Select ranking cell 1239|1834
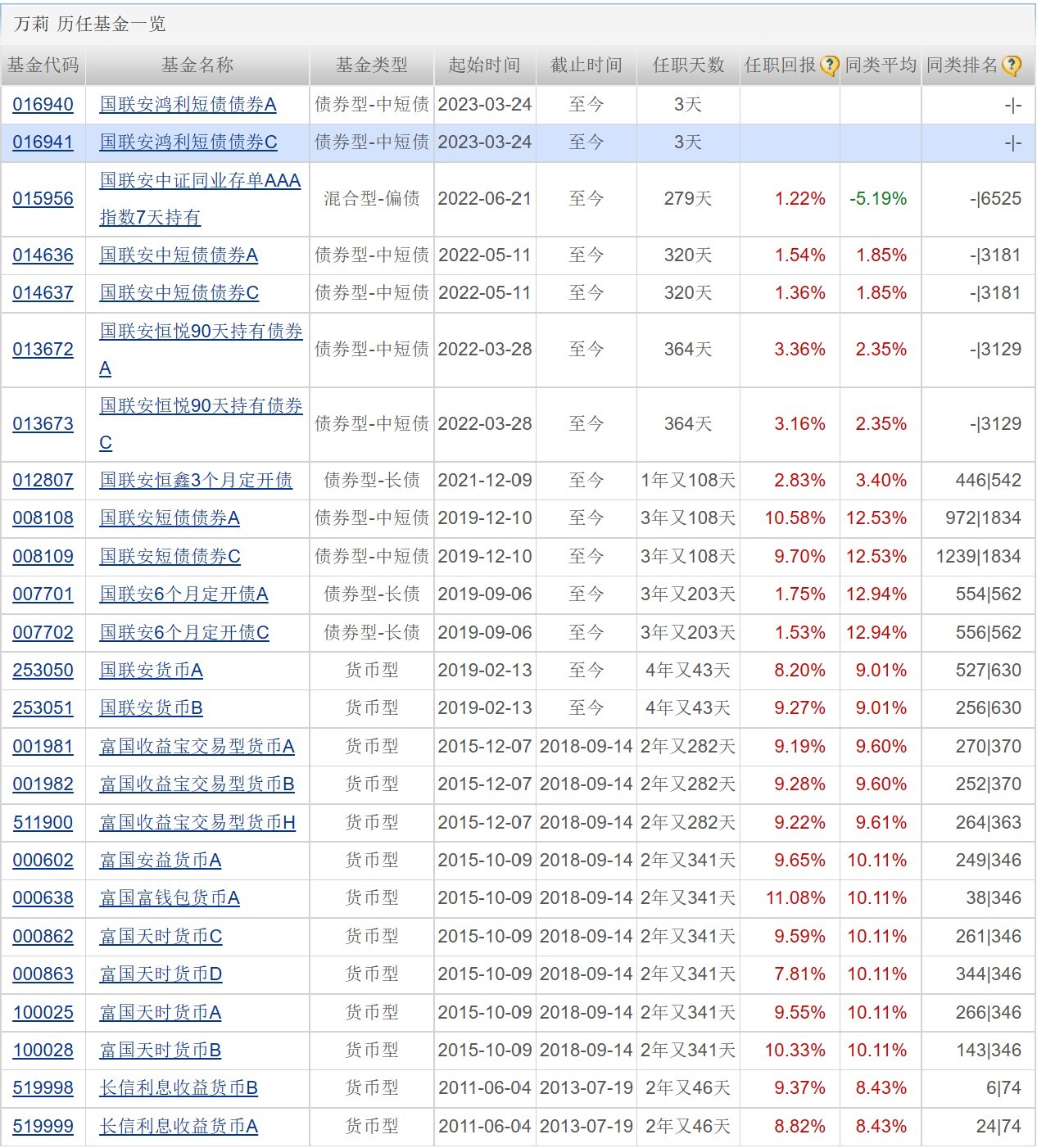Screen dimensions: 1037x1148 tap(979, 557)
